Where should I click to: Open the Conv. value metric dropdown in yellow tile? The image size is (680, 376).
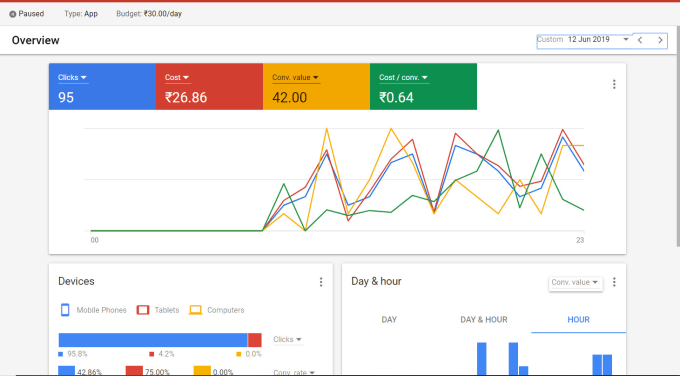(295, 78)
